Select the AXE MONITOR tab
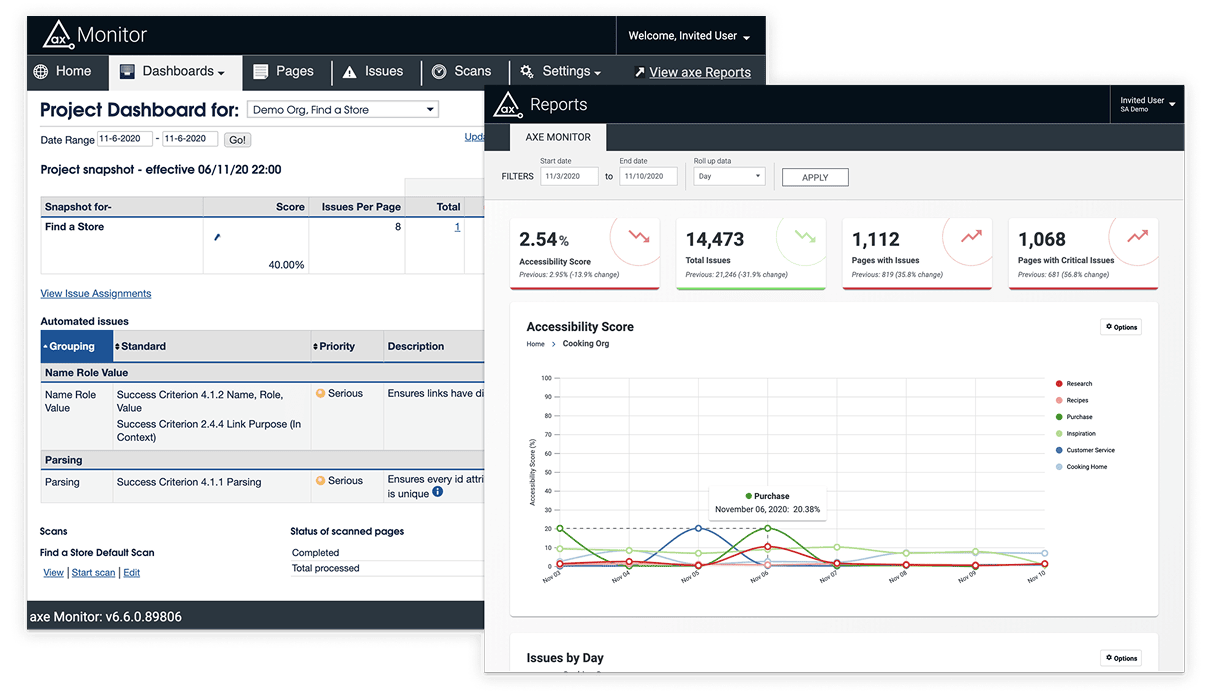1212x696 pixels. (x=558, y=137)
